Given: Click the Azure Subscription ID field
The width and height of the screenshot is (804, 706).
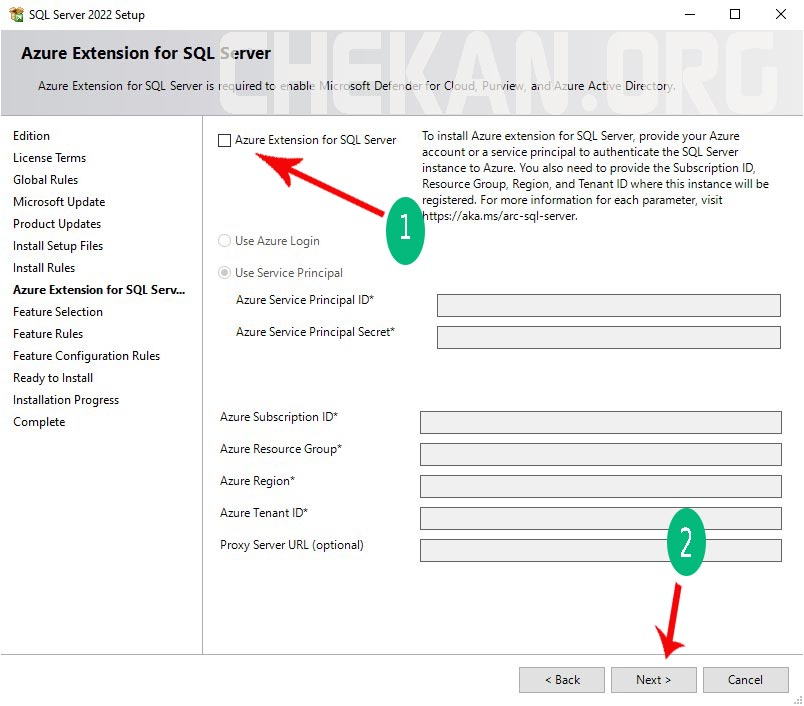Looking at the screenshot, I should pyautogui.click(x=600, y=422).
